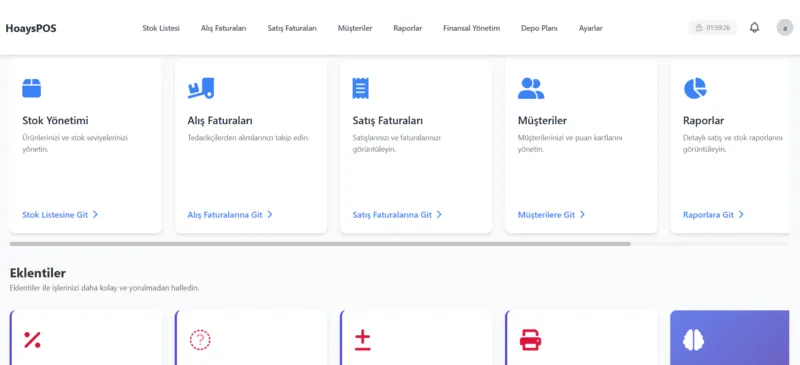Click the plus-minus add-on icon
This screenshot has width=800, height=365.
362,340
